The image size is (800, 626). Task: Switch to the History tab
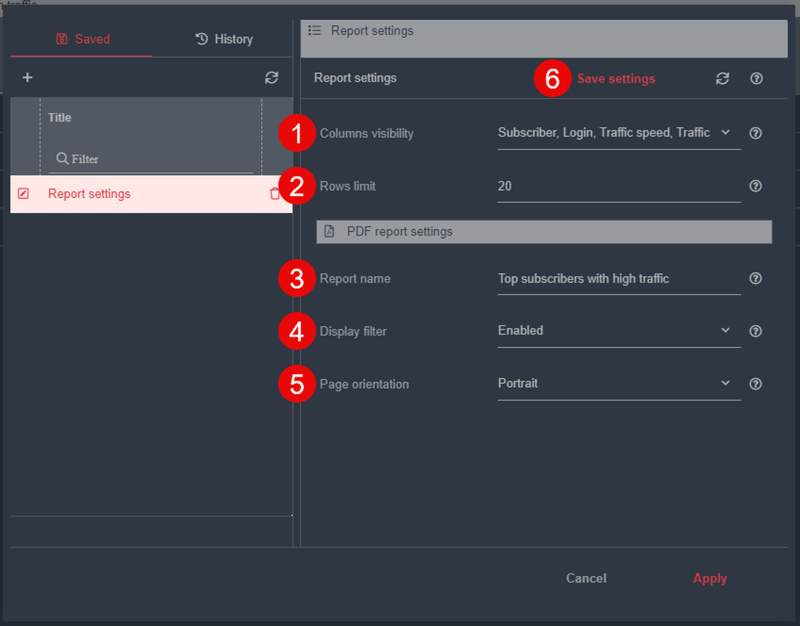click(x=224, y=39)
